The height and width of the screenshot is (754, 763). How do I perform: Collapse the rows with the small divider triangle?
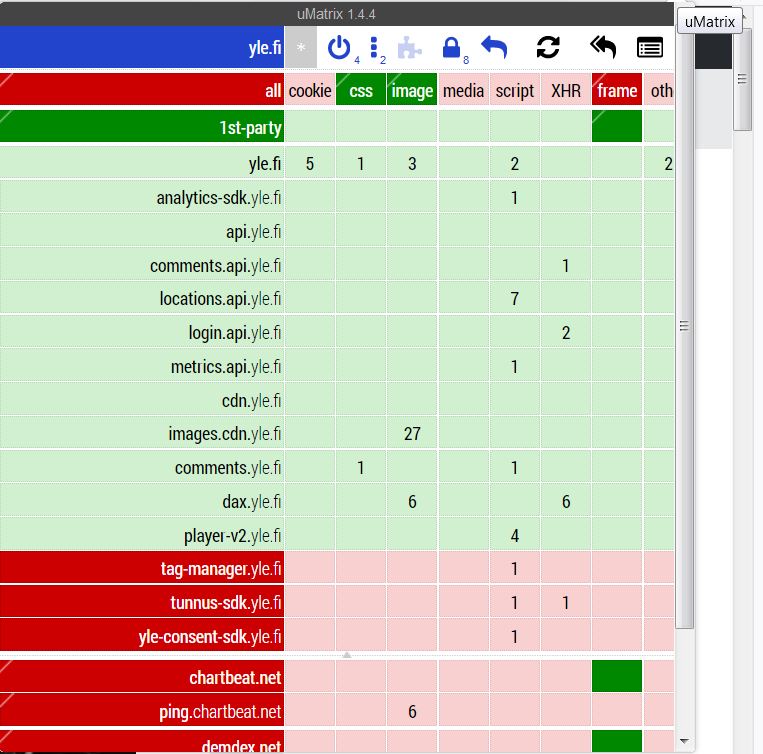[x=346, y=655]
